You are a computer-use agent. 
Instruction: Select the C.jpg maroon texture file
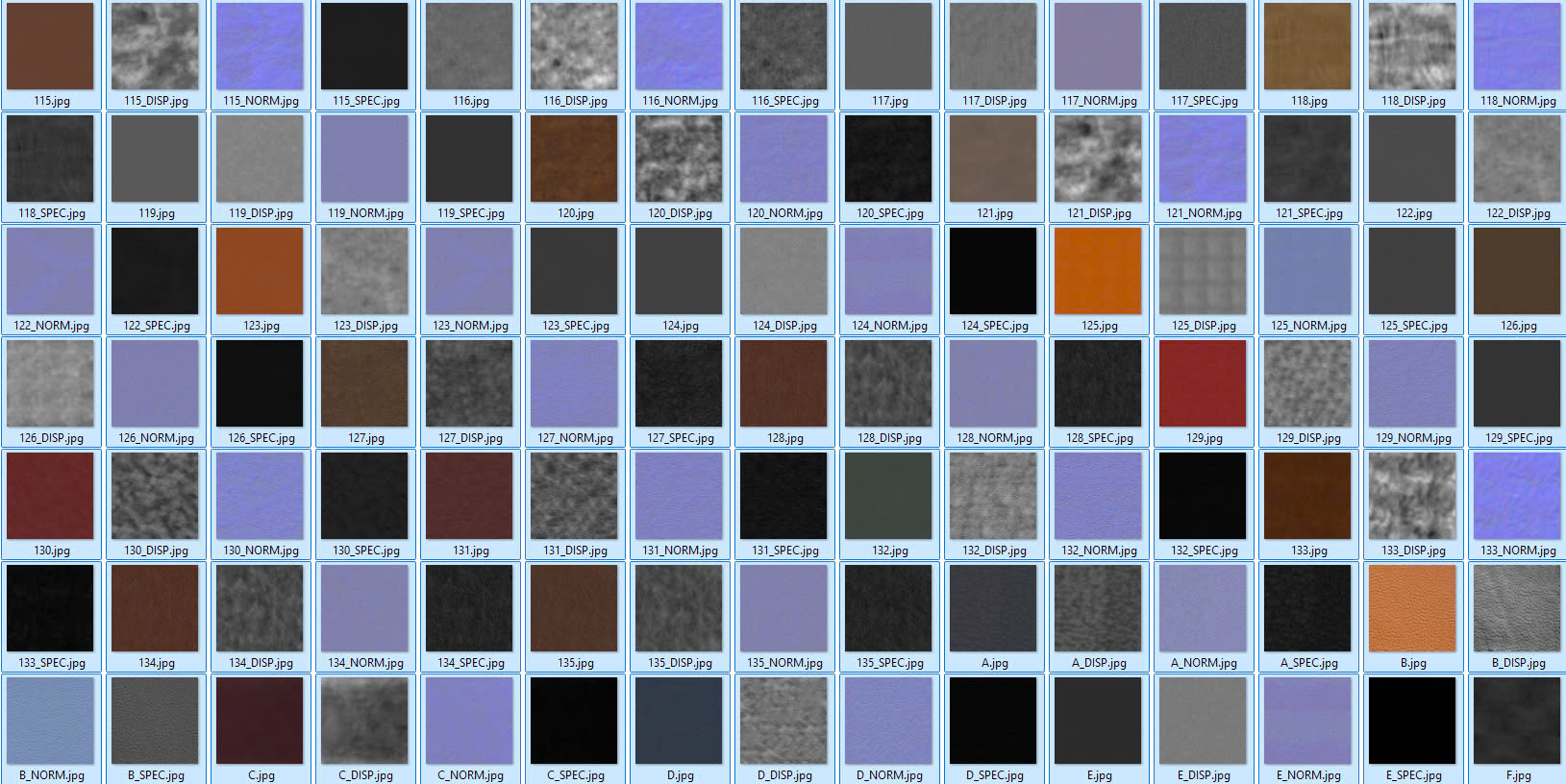[260, 722]
